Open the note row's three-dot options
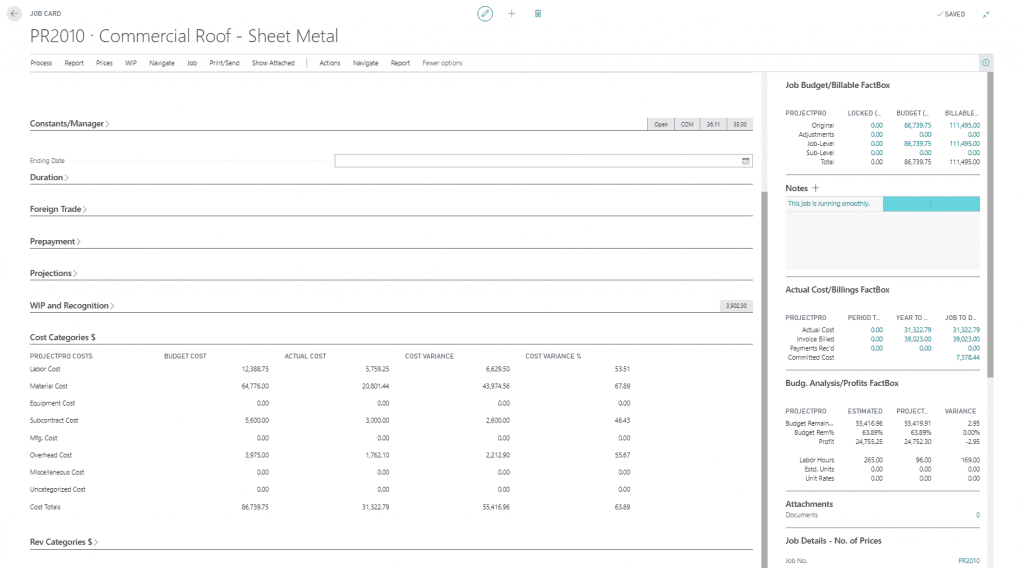The width and height of the screenshot is (1024, 568). (931, 204)
